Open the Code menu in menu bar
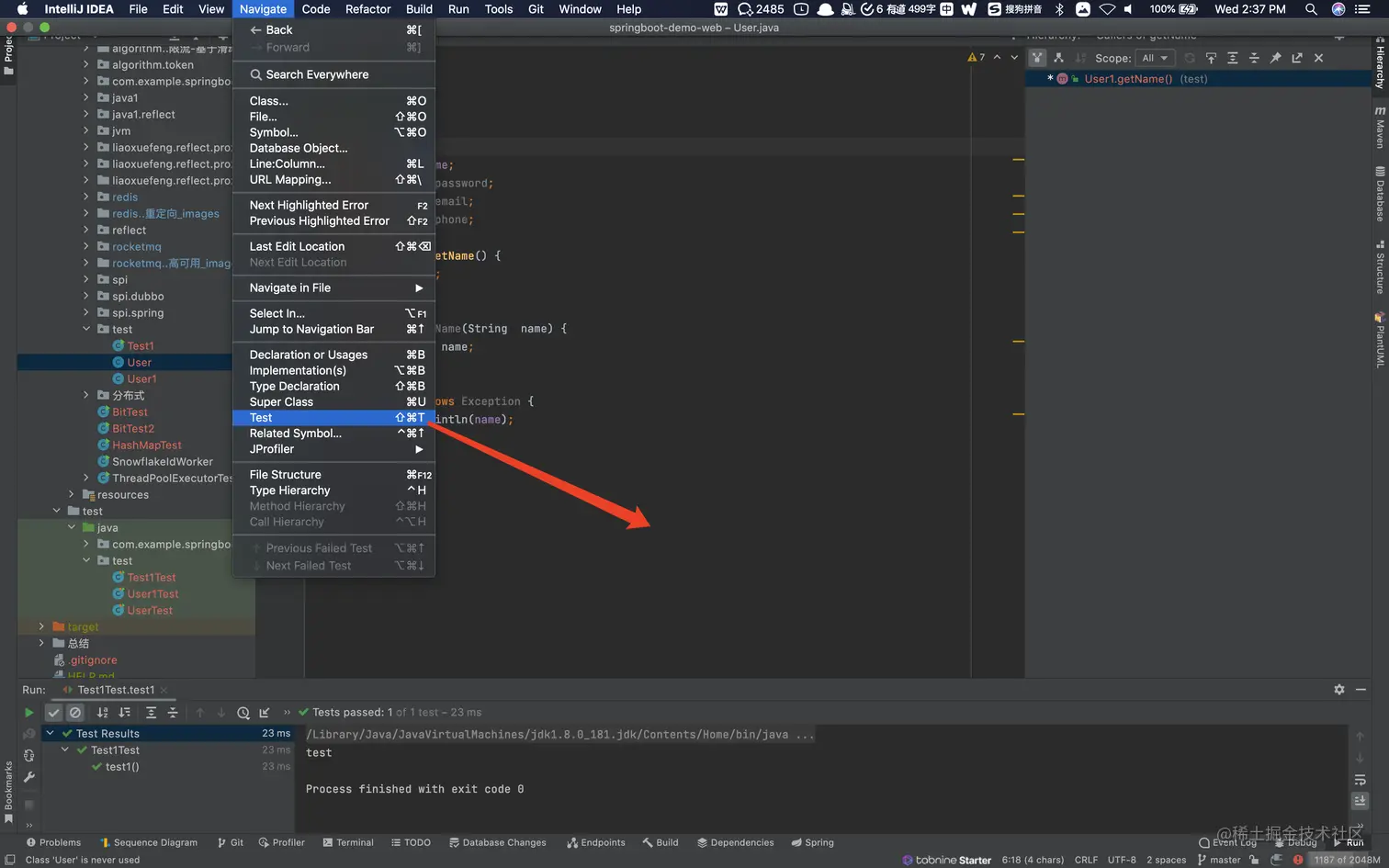The height and width of the screenshot is (868, 1389). click(x=316, y=9)
